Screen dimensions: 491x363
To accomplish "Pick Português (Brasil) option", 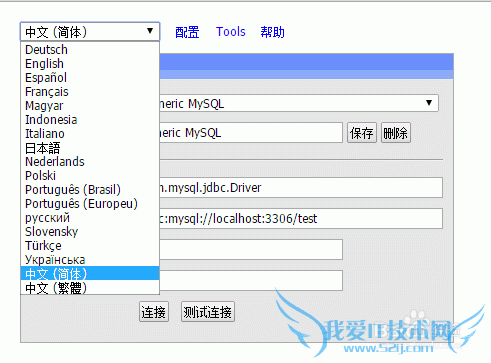I will pyautogui.click(x=90, y=189).
